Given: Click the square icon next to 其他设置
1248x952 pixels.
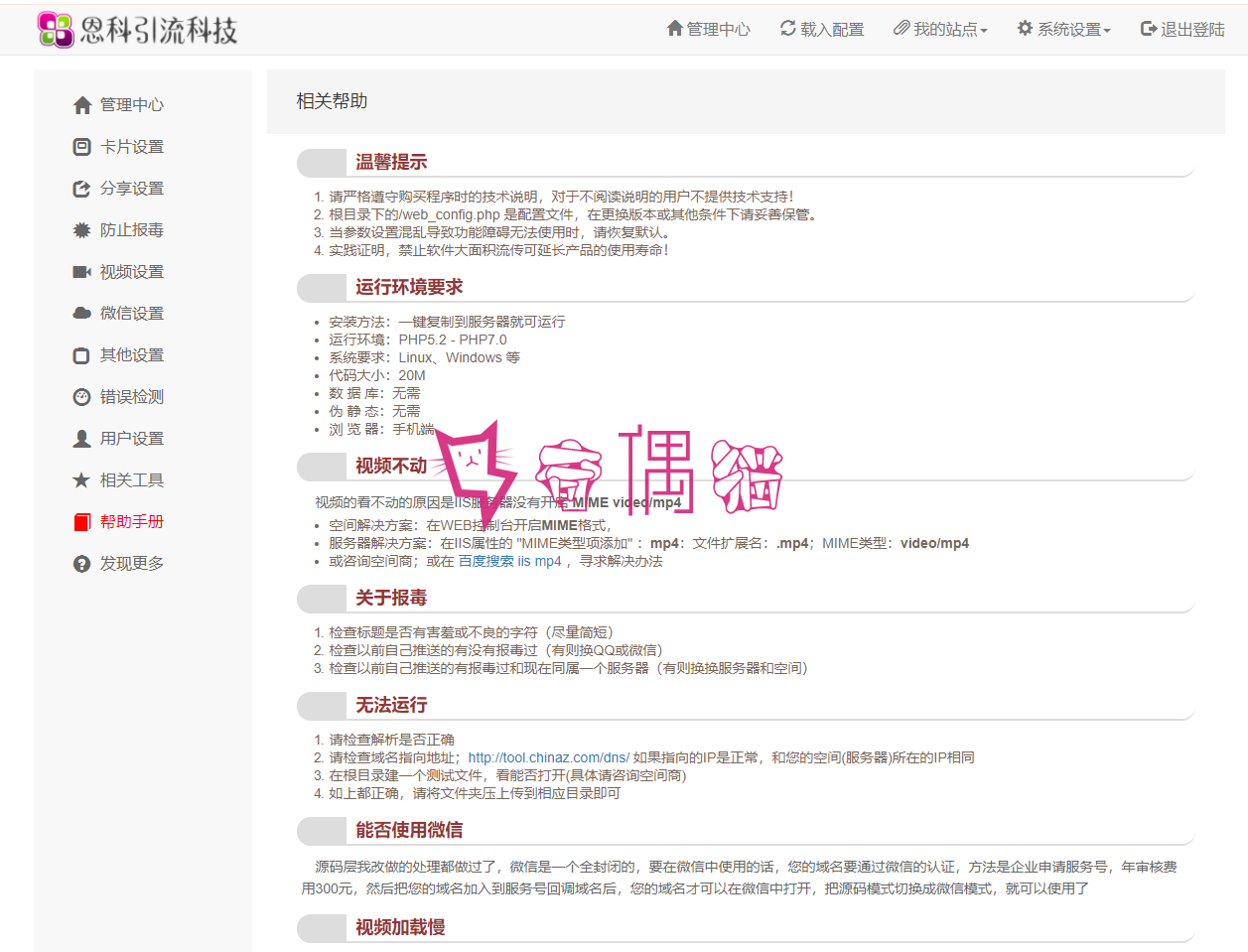Looking at the screenshot, I should [82, 355].
